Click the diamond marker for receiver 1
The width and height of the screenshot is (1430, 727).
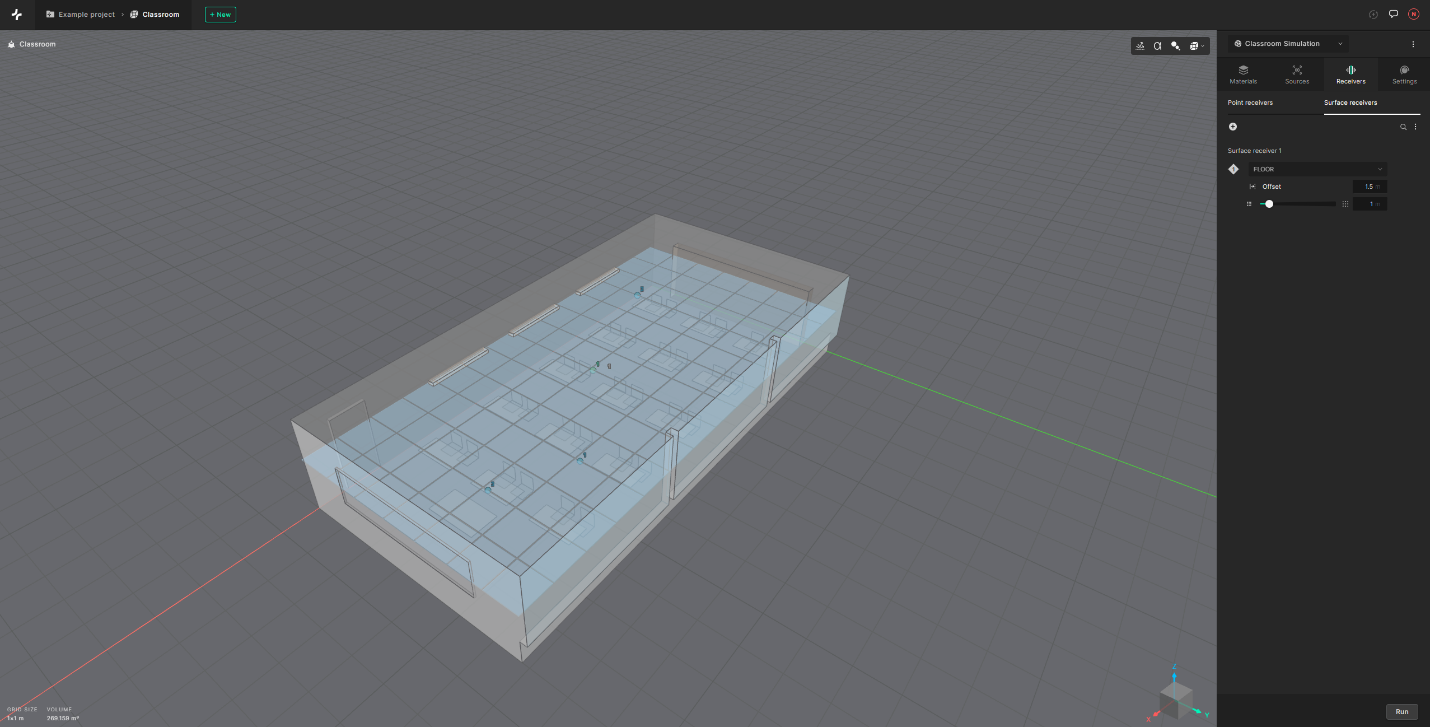point(1233,169)
